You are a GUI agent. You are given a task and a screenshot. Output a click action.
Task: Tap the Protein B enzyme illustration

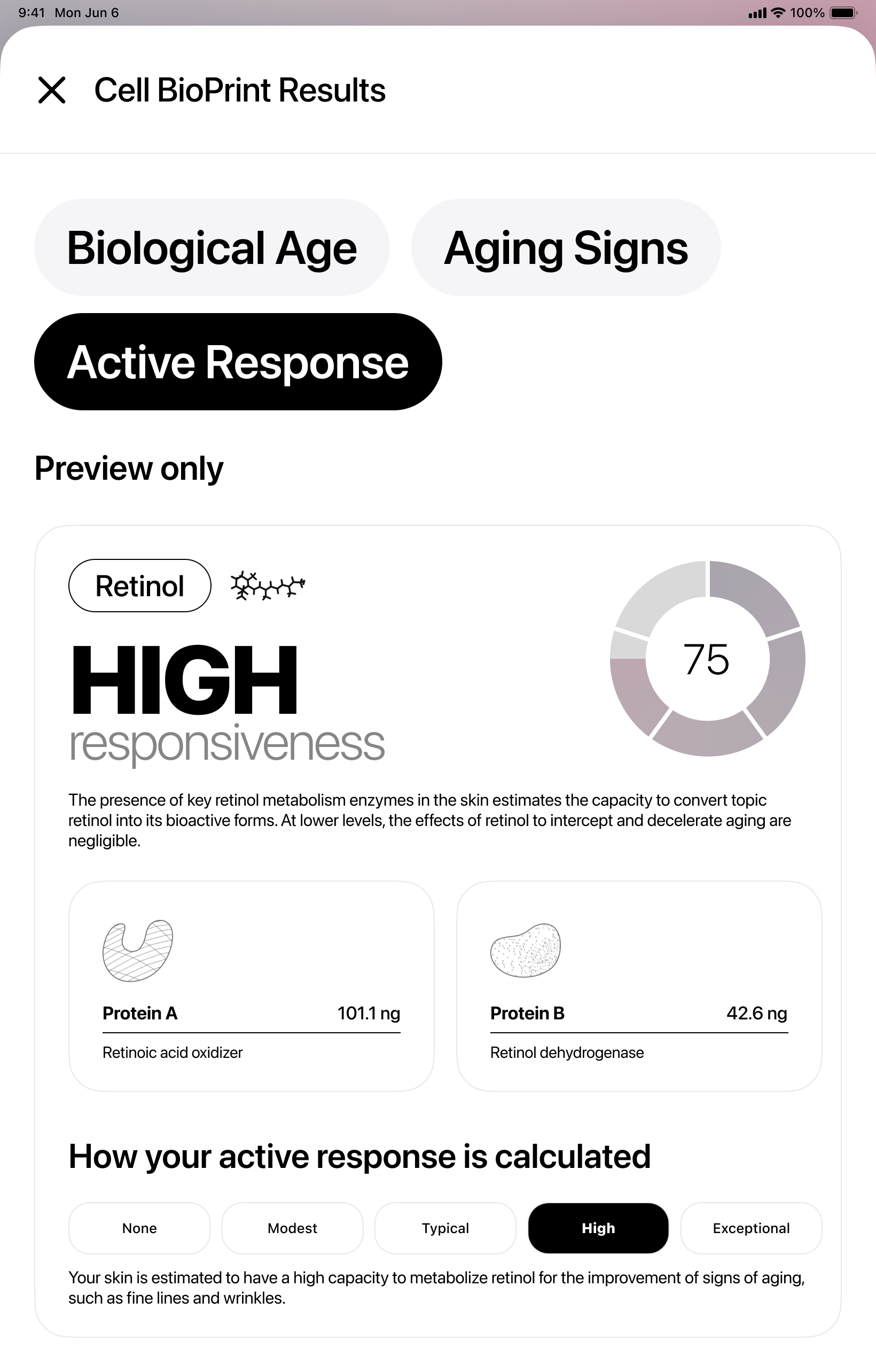point(525,950)
